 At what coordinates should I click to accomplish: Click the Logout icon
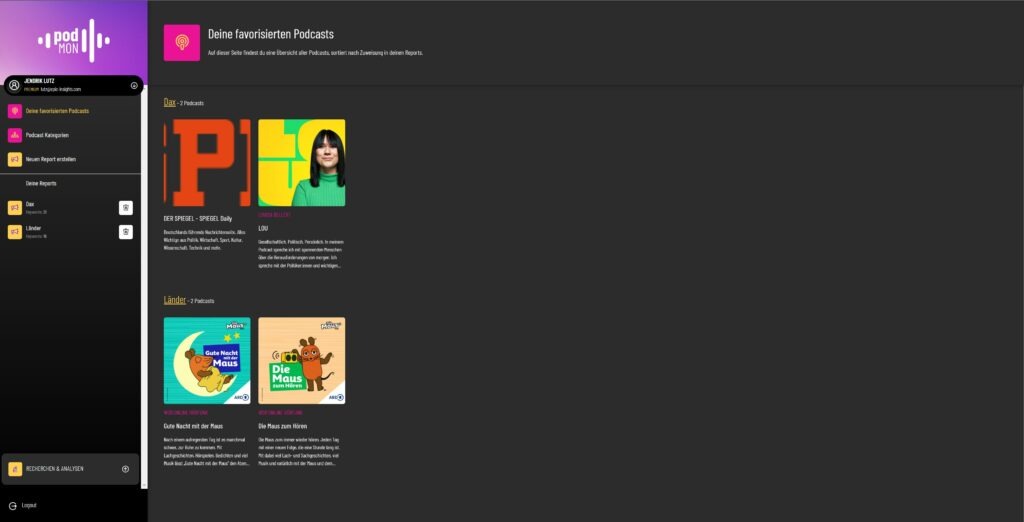point(12,506)
